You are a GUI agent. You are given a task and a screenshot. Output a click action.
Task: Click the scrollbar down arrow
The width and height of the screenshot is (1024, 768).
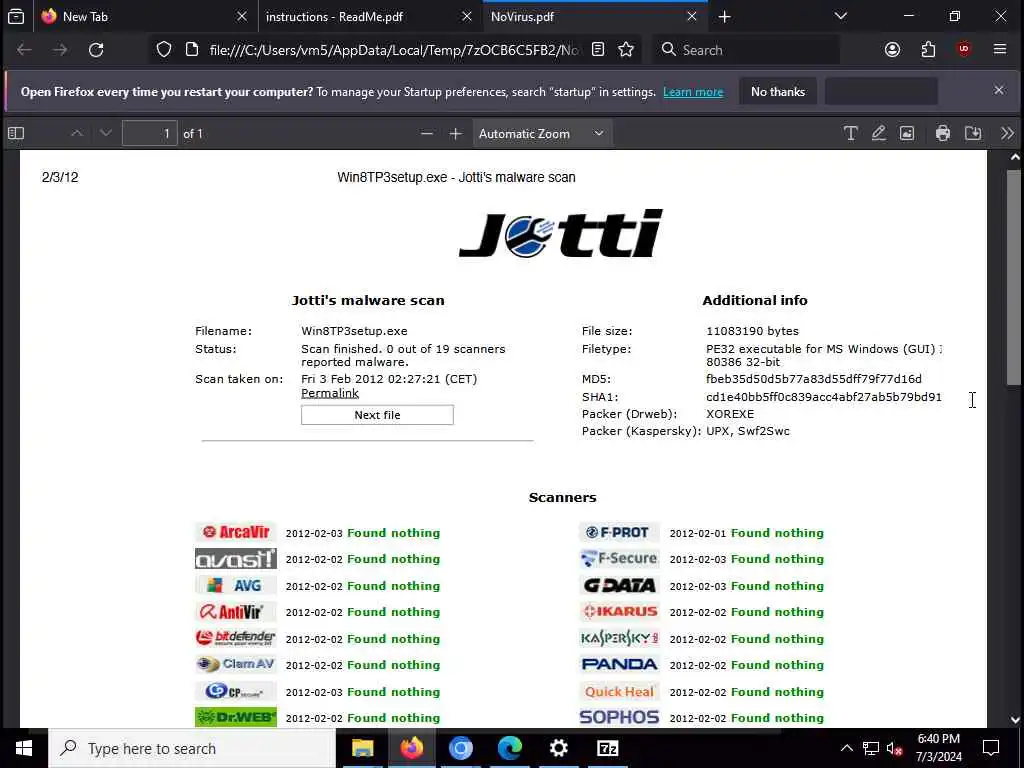1015,720
